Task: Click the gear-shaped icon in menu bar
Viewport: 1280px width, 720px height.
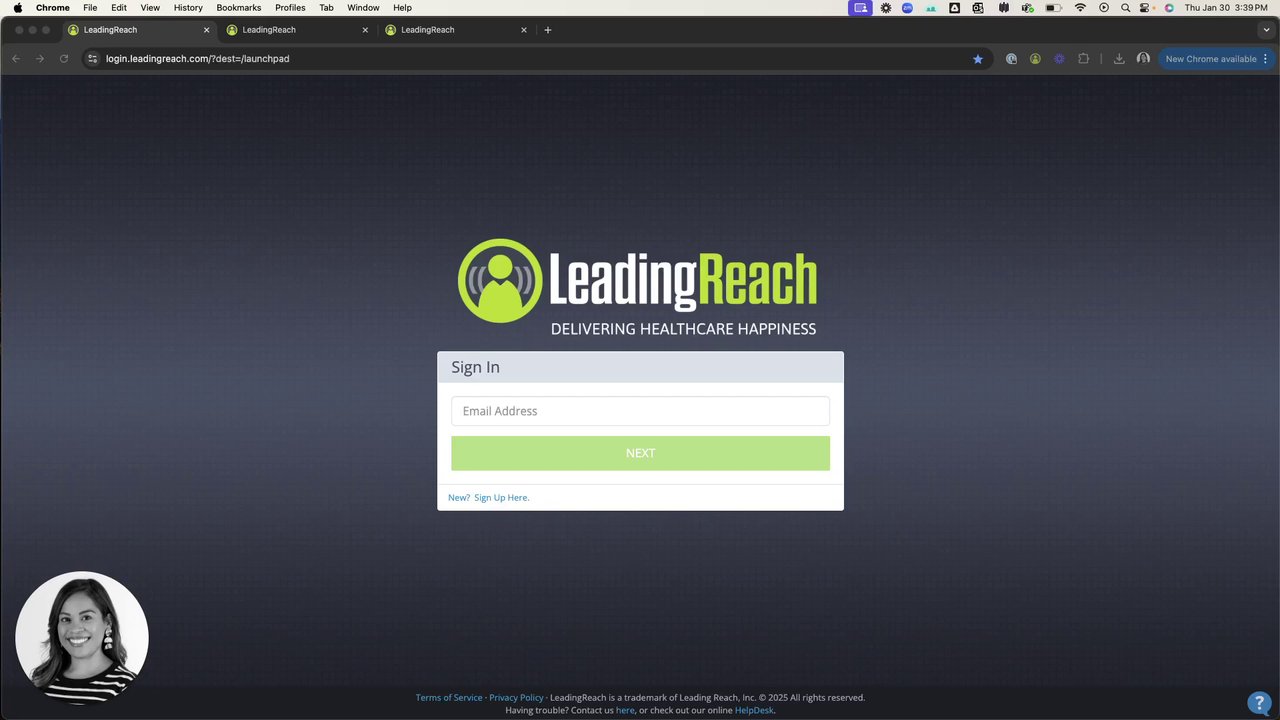Action: [886, 8]
